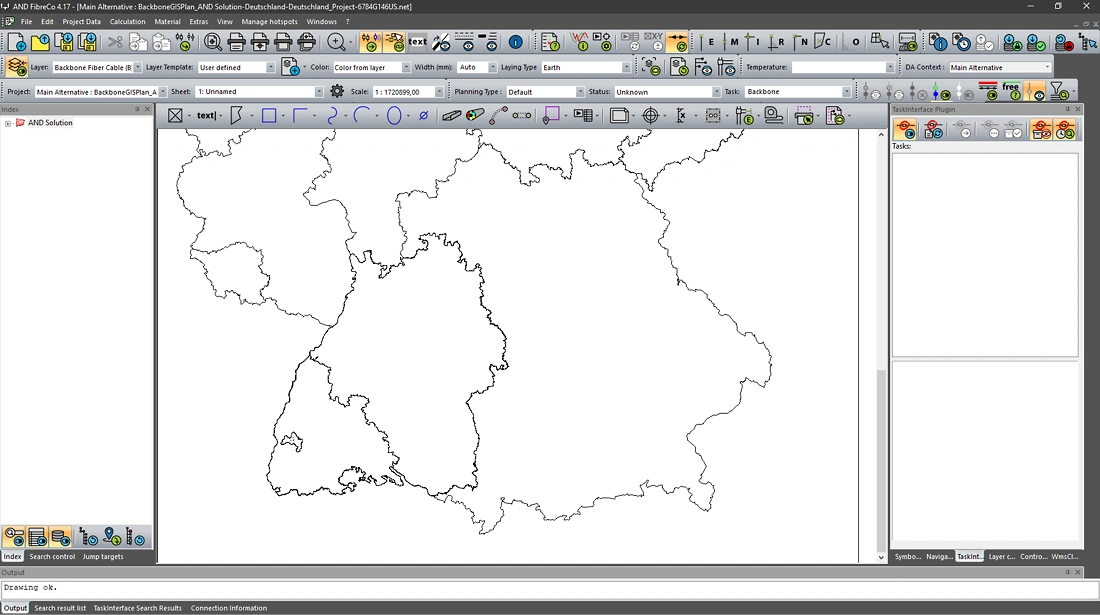Click the scissors cut icon
Viewport: 1100px width, 615px height.
(x=114, y=42)
